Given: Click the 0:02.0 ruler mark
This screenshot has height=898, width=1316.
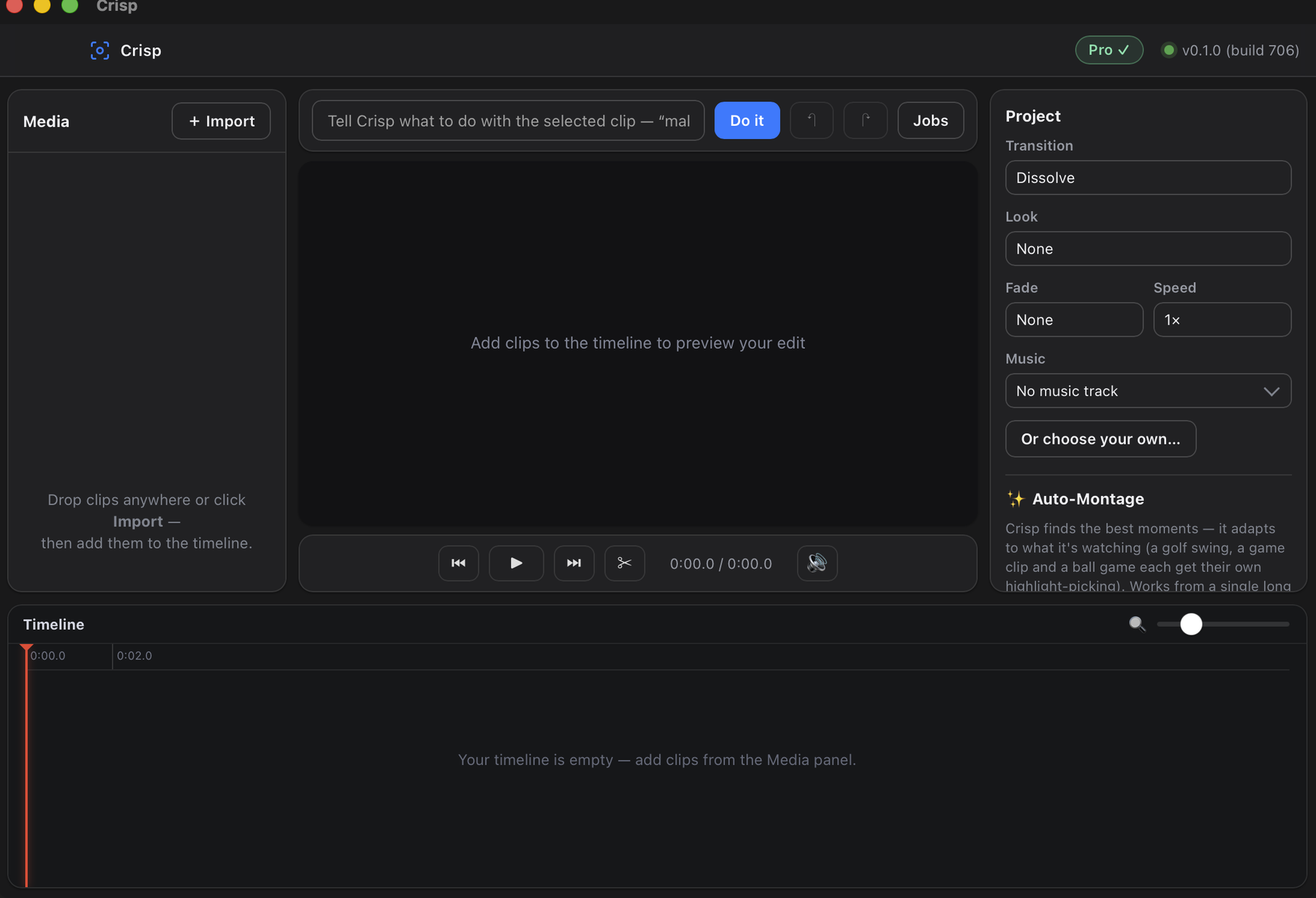Looking at the screenshot, I should 135,655.
